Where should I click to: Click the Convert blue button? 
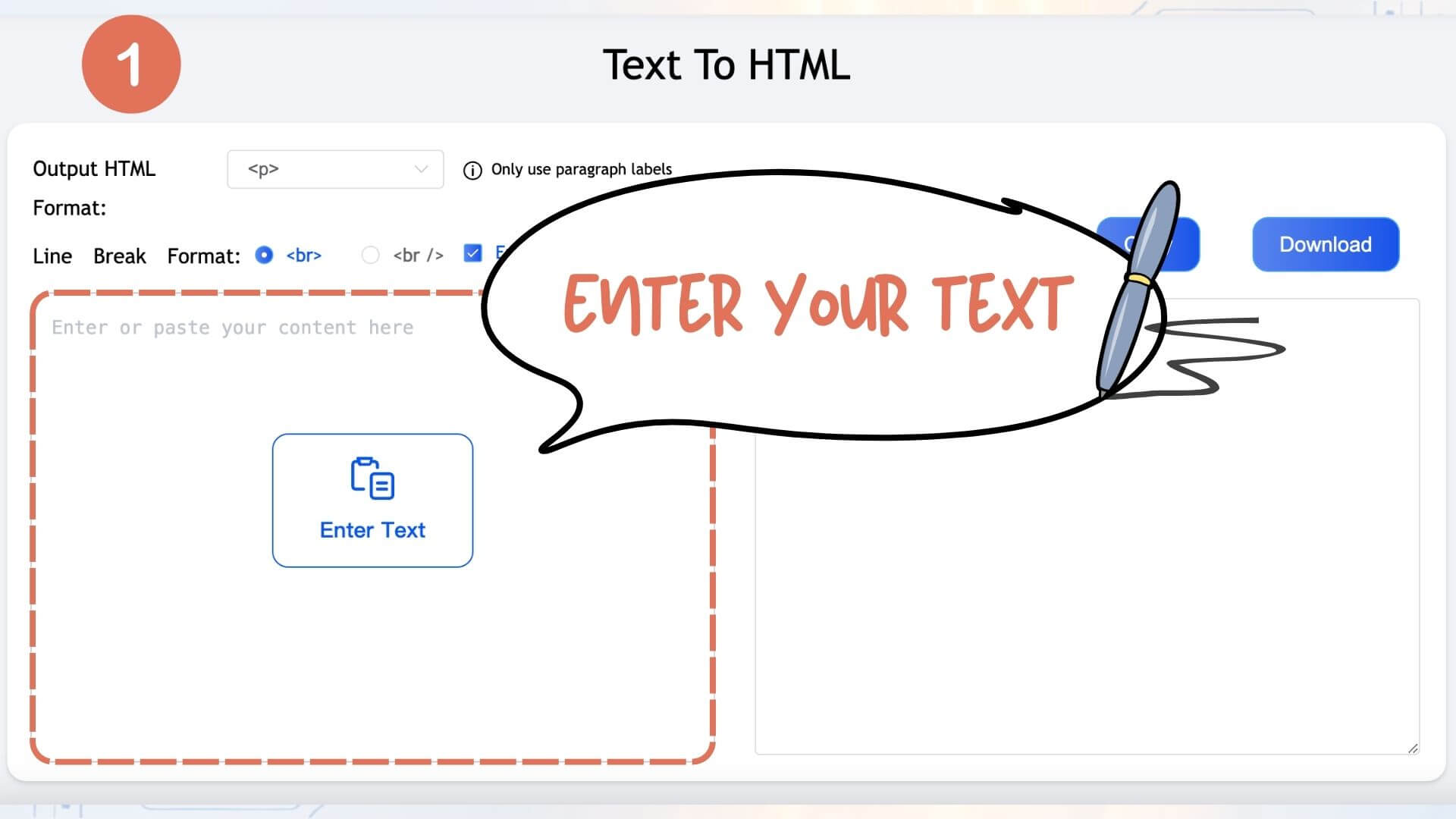(x=1147, y=243)
